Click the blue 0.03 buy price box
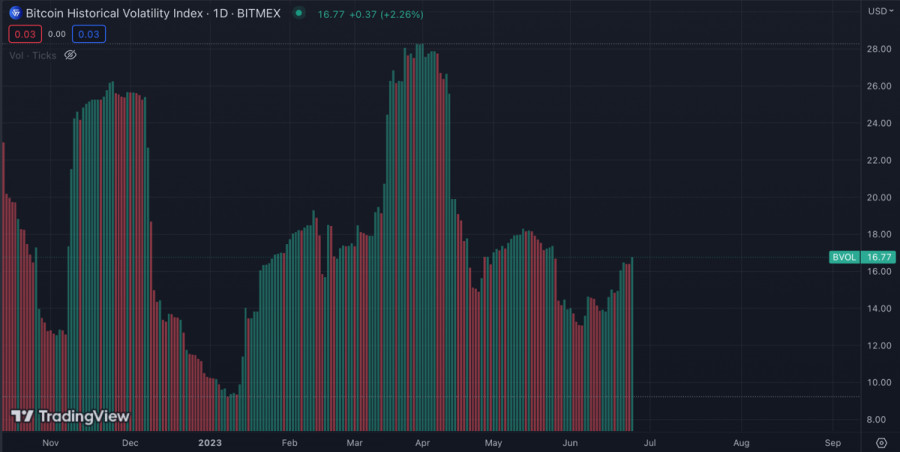 point(89,34)
